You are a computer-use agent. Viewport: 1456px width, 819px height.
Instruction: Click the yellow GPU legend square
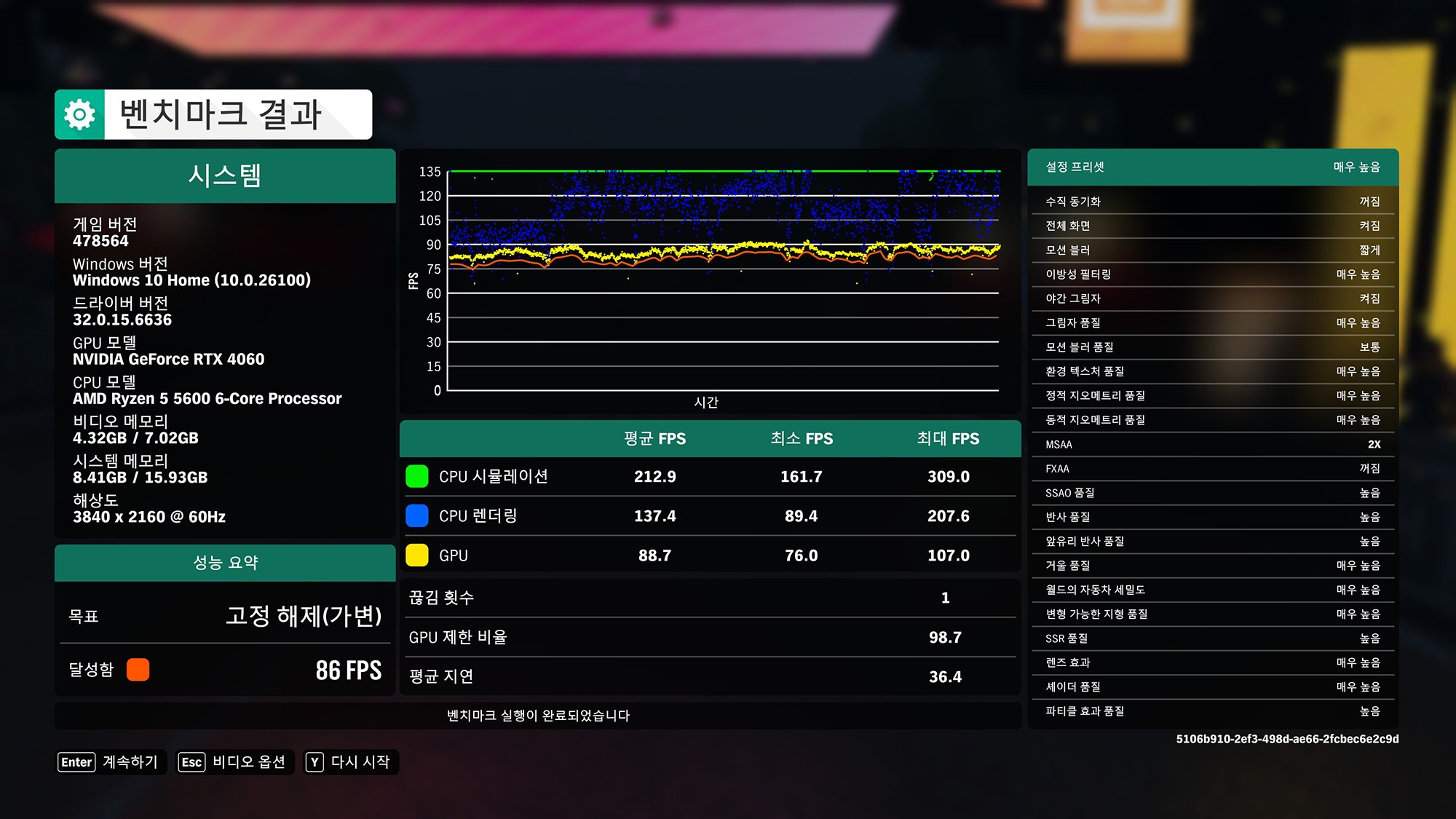[x=416, y=555]
